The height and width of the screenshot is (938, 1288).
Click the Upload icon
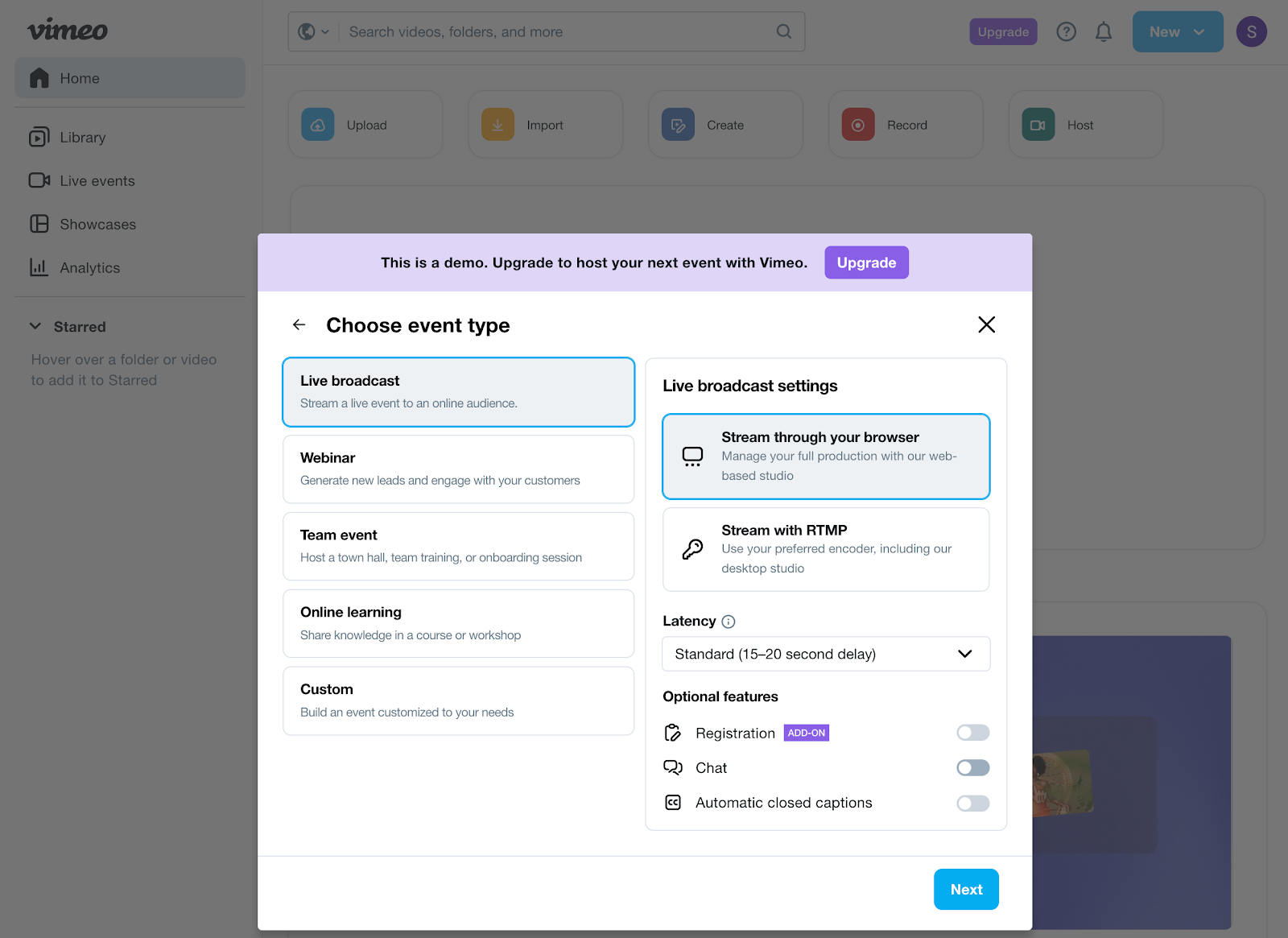coord(317,124)
